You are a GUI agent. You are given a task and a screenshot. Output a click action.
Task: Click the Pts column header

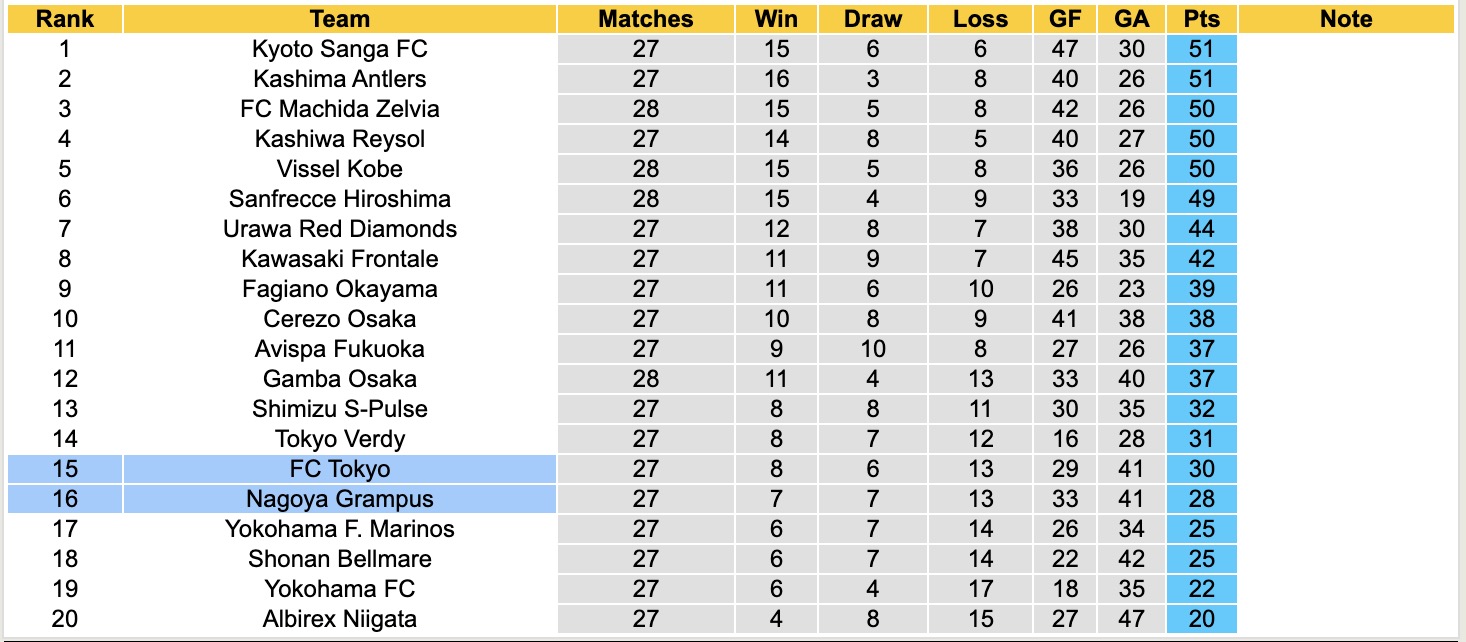tap(1201, 19)
